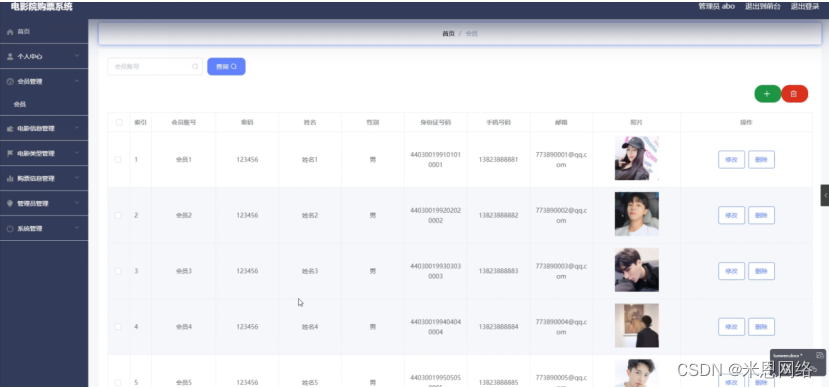Screen dimensions: 829x388
Task: Click 删除 for 会员1 row
Action: [x=761, y=160]
